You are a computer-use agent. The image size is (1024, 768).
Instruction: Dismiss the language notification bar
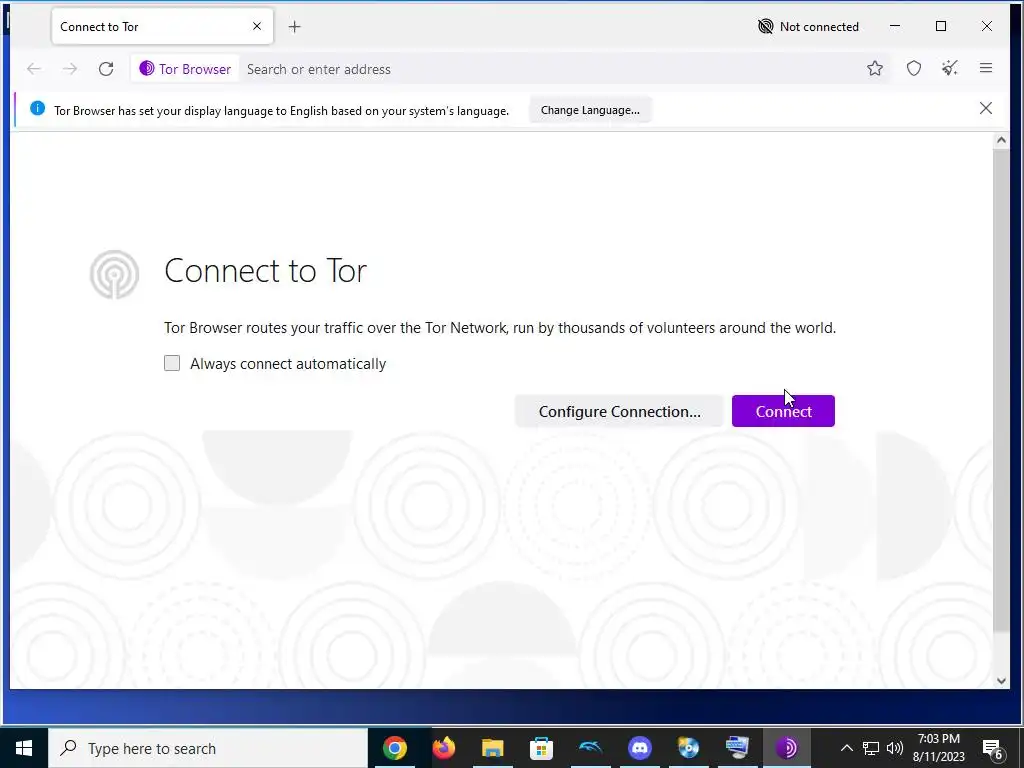(x=985, y=108)
